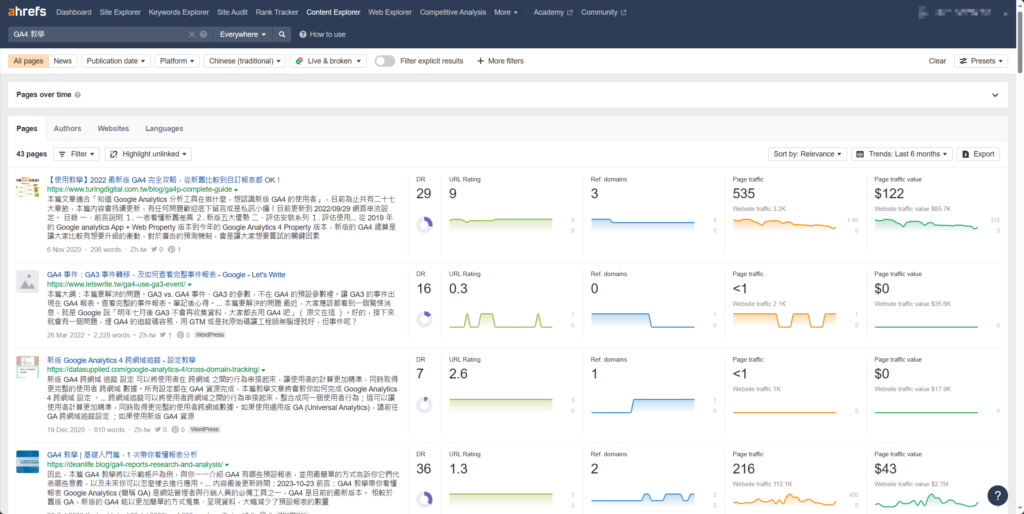Select the All pages filter

pos(28,61)
